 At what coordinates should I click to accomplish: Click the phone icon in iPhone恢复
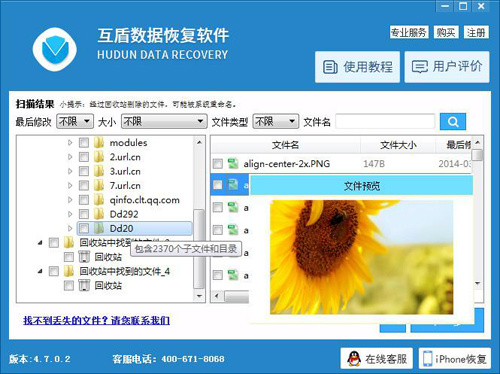coord(427,359)
